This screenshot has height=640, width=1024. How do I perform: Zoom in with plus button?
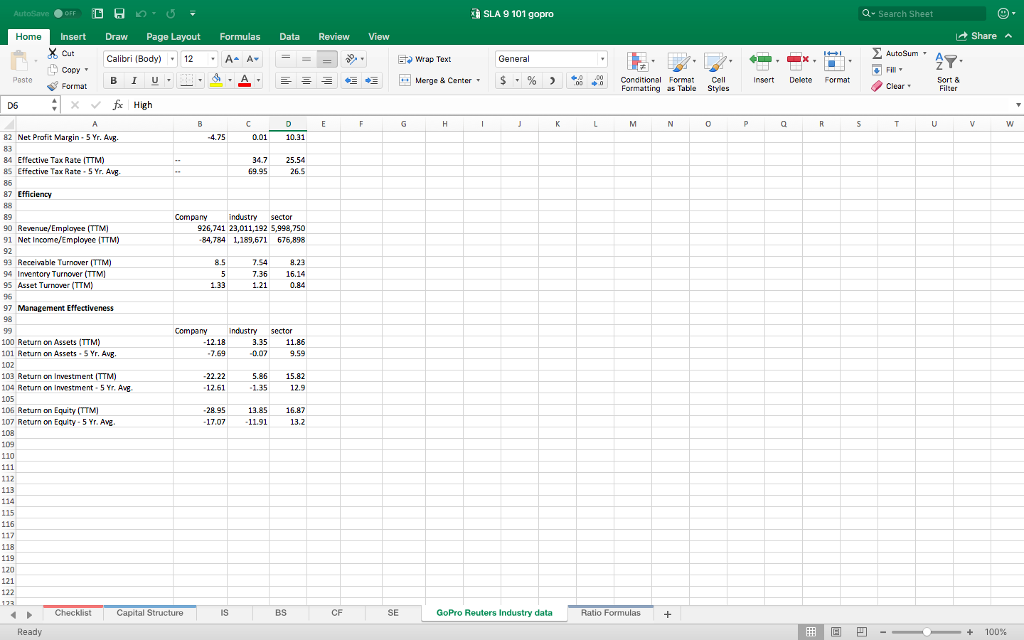[970, 632]
